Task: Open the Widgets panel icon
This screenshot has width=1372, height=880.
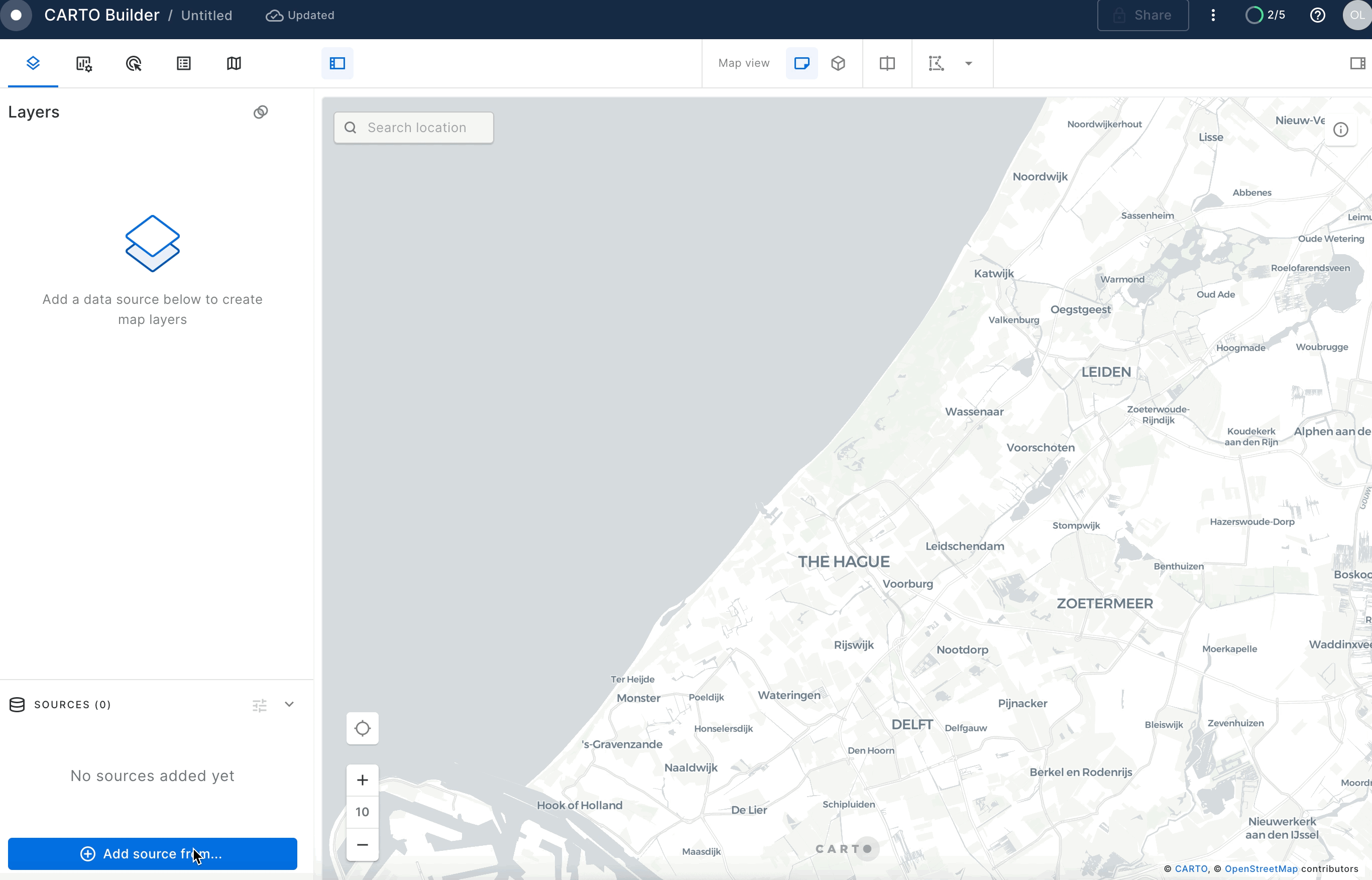Action: click(x=84, y=63)
